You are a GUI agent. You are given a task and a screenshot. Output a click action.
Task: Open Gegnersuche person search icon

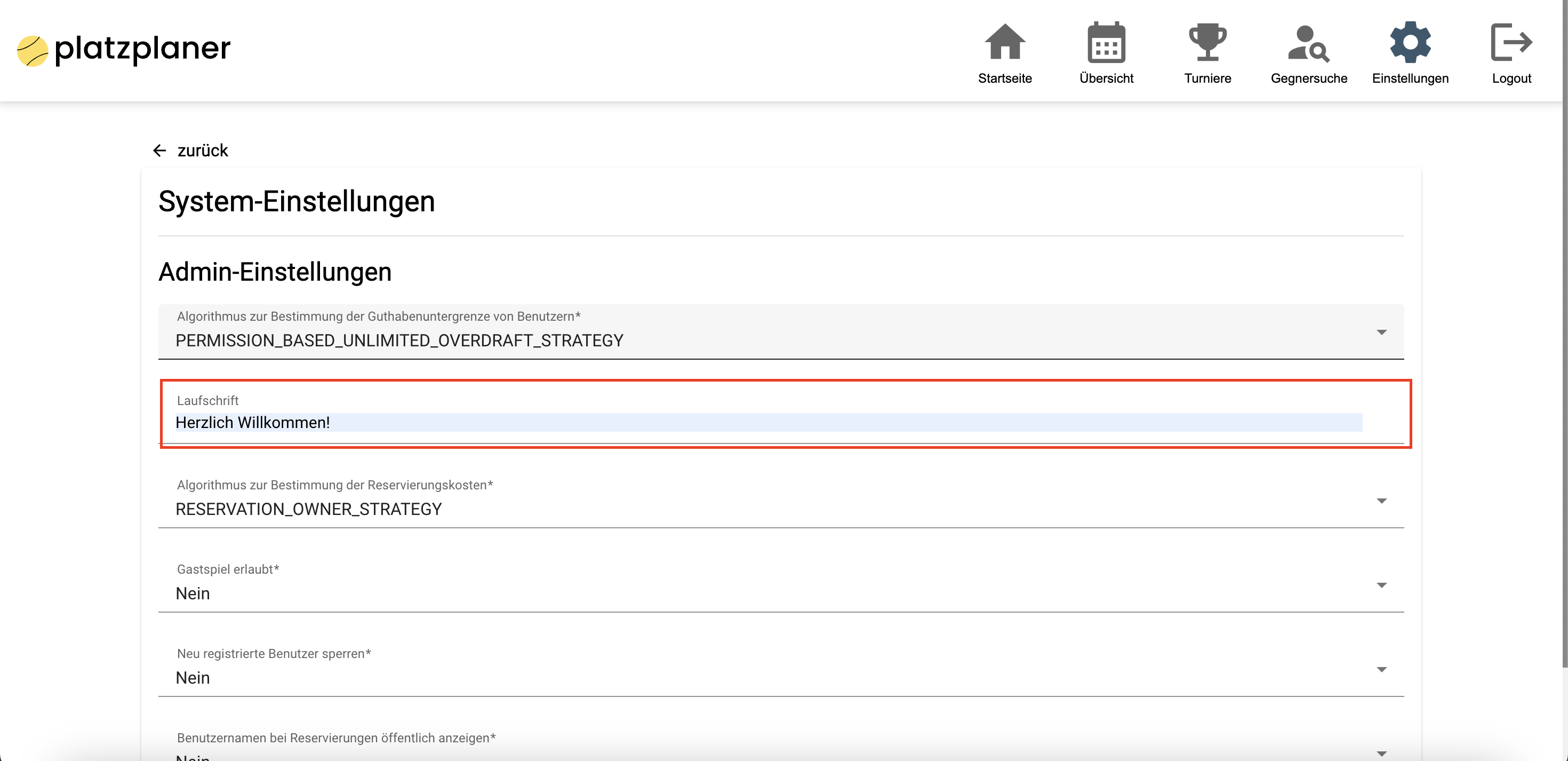[x=1309, y=43]
